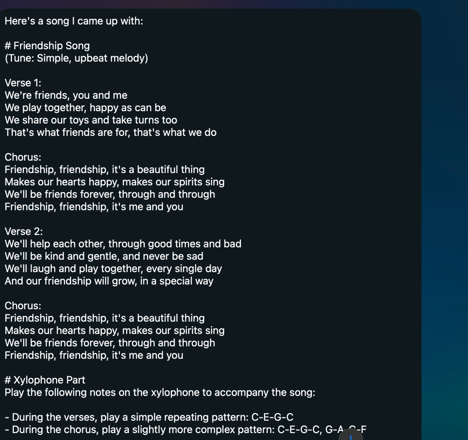Click 'And our friendship will grow' line
This screenshot has width=468, height=440.
tap(109, 281)
